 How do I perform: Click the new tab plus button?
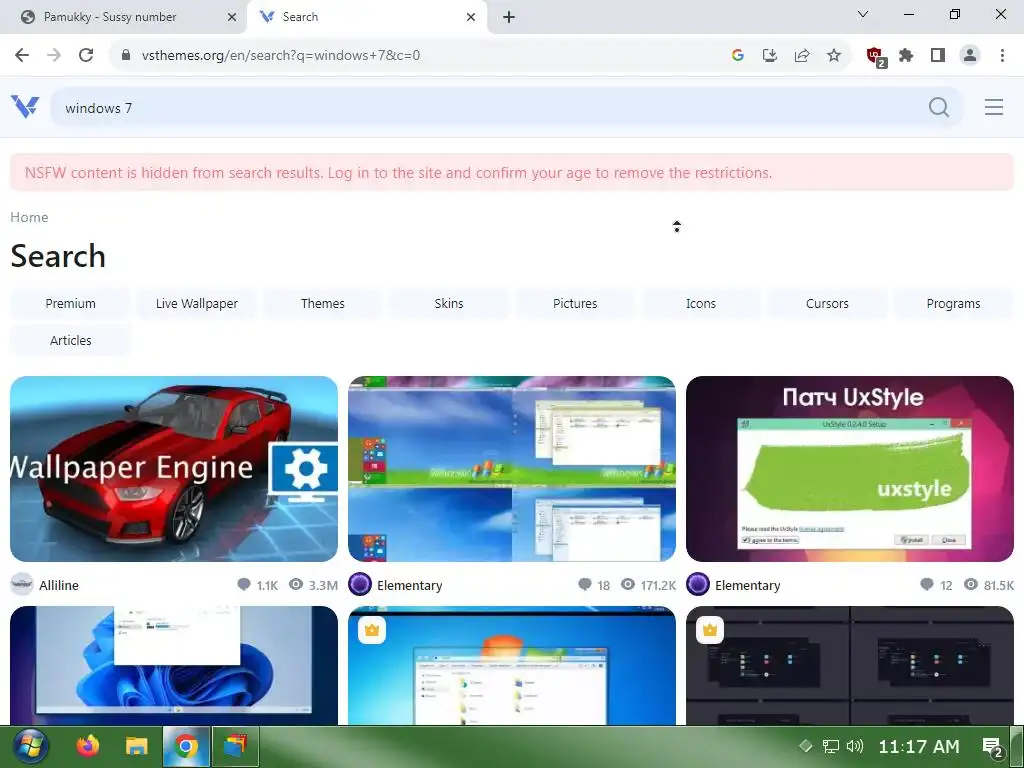coord(509,17)
